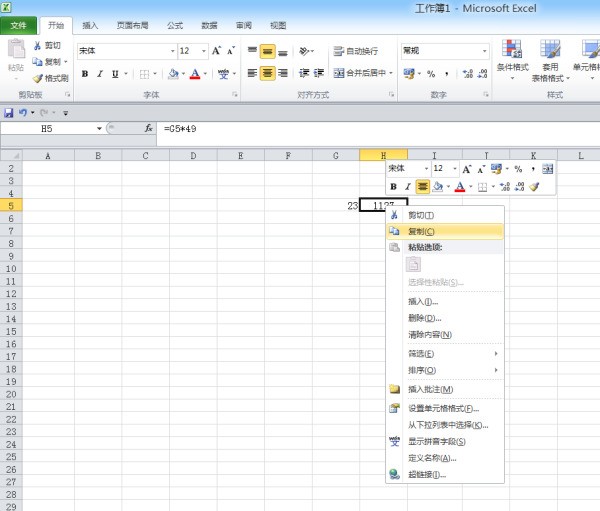600x511 pixels.
Task: Click the Copy icon in the ribbon
Action: pos(37,62)
